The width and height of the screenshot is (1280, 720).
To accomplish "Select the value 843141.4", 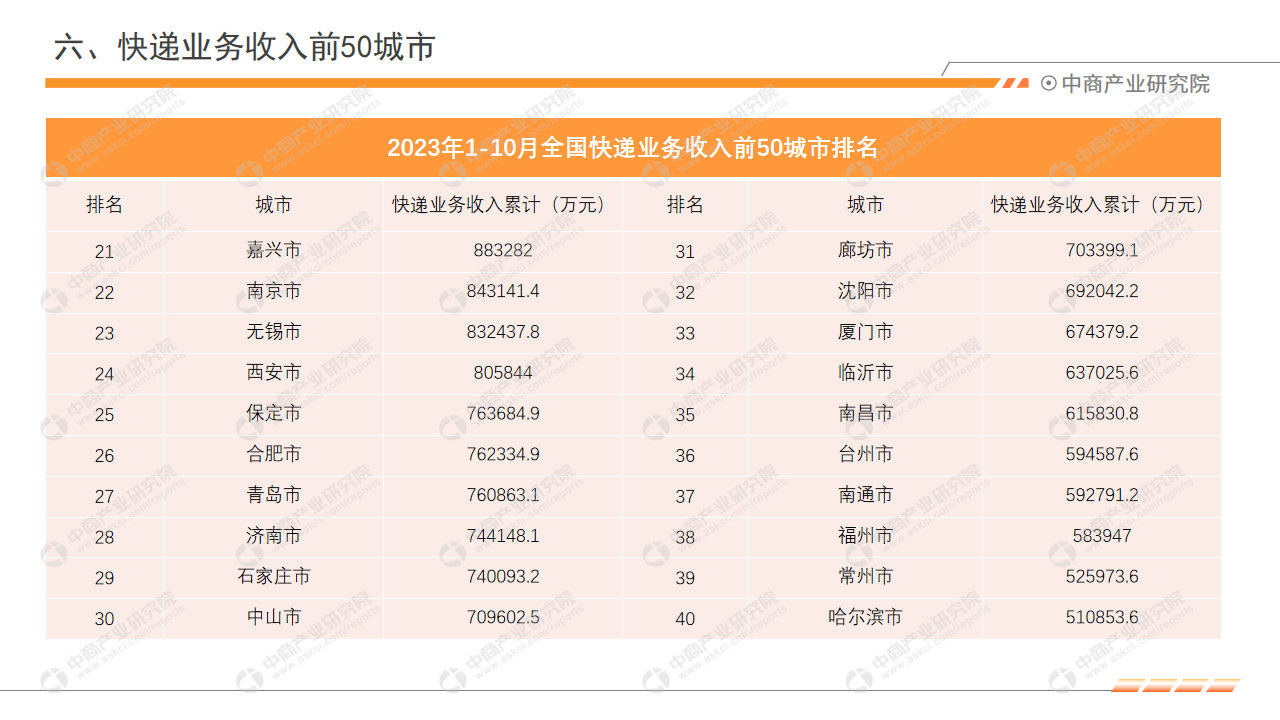I will pyautogui.click(x=503, y=291).
